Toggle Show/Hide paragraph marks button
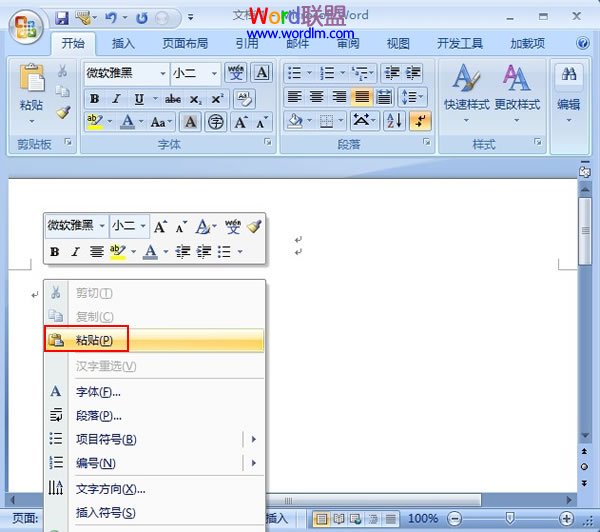This screenshot has width=600, height=532. click(x=420, y=121)
